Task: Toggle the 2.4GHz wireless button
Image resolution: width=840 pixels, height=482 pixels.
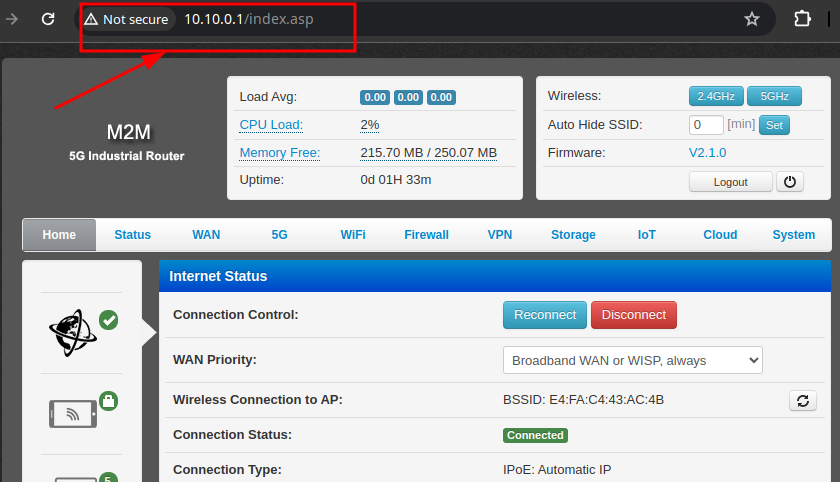Action: pyautogui.click(x=716, y=96)
